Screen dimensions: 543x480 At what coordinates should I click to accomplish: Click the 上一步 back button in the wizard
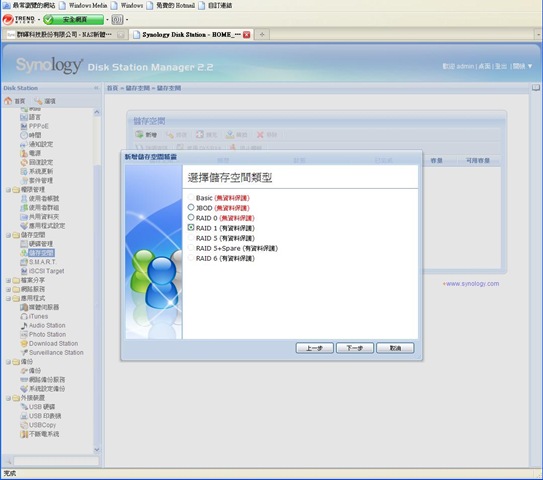(314, 348)
